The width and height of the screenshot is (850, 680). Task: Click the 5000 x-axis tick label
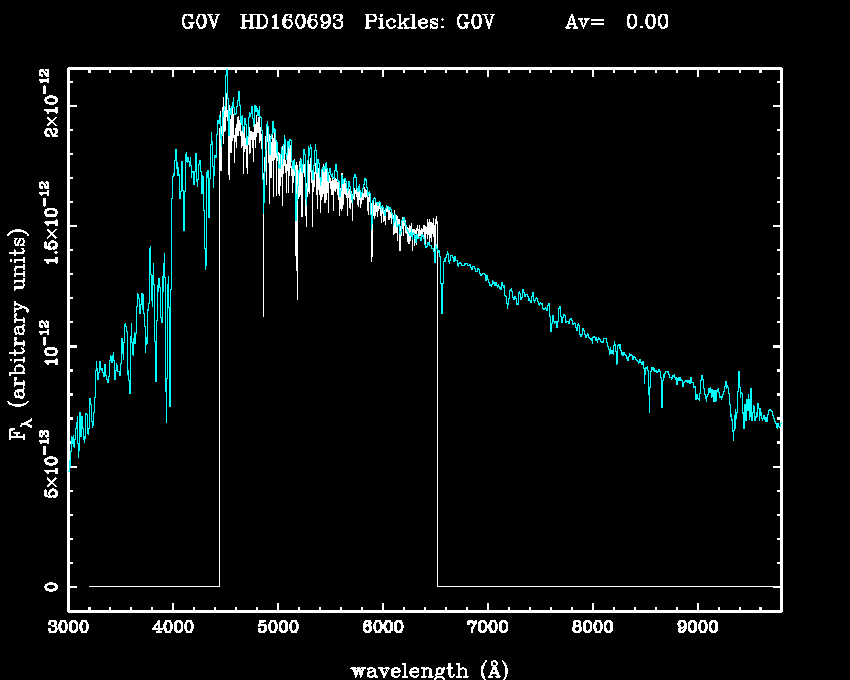click(277, 629)
